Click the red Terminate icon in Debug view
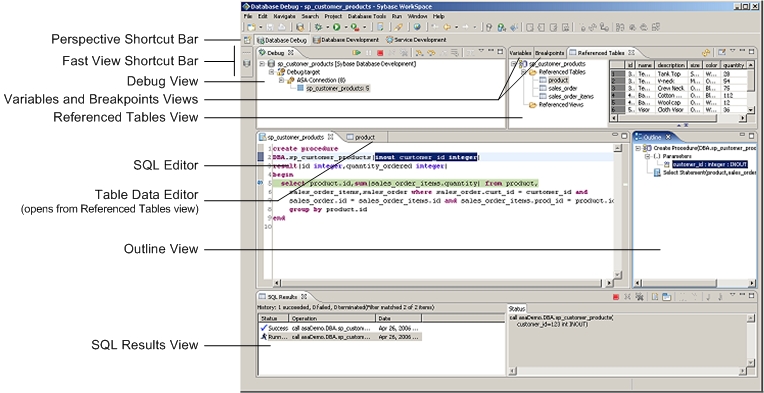Viewport: 764px width, 393px height. click(380, 53)
